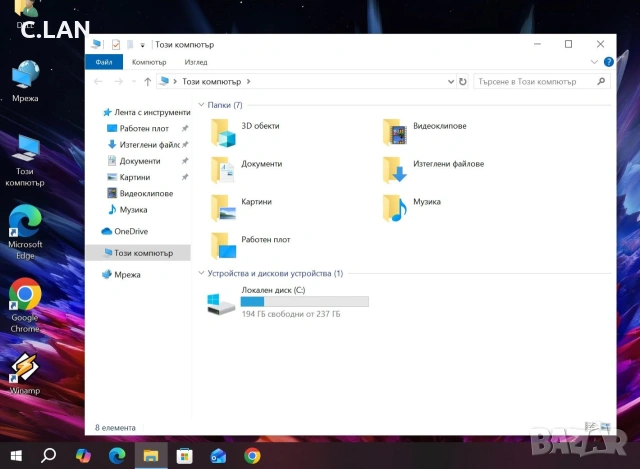Launch Winamp from the desktop

click(25, 373)
